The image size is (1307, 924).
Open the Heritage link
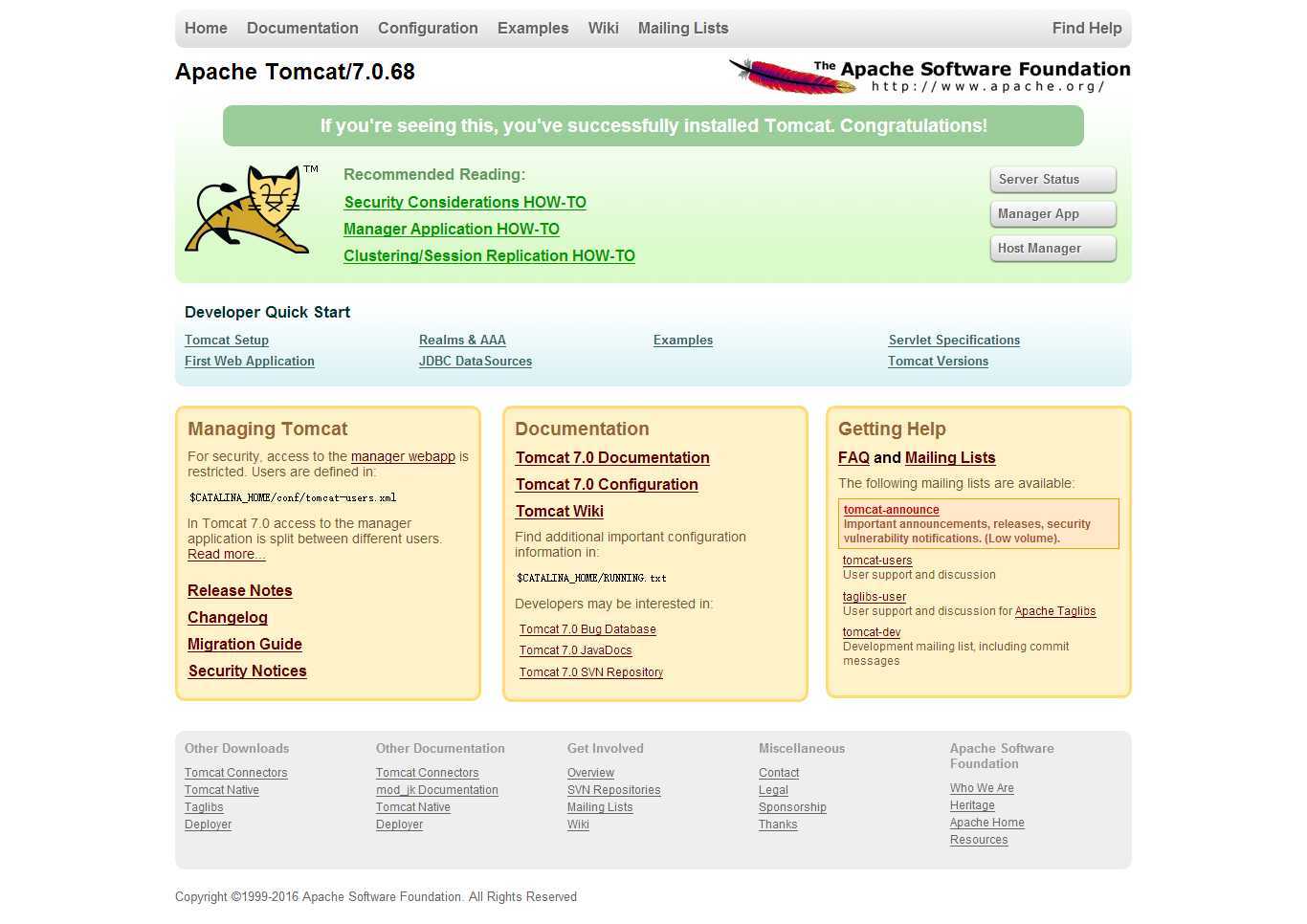click(x=972, y=806)
